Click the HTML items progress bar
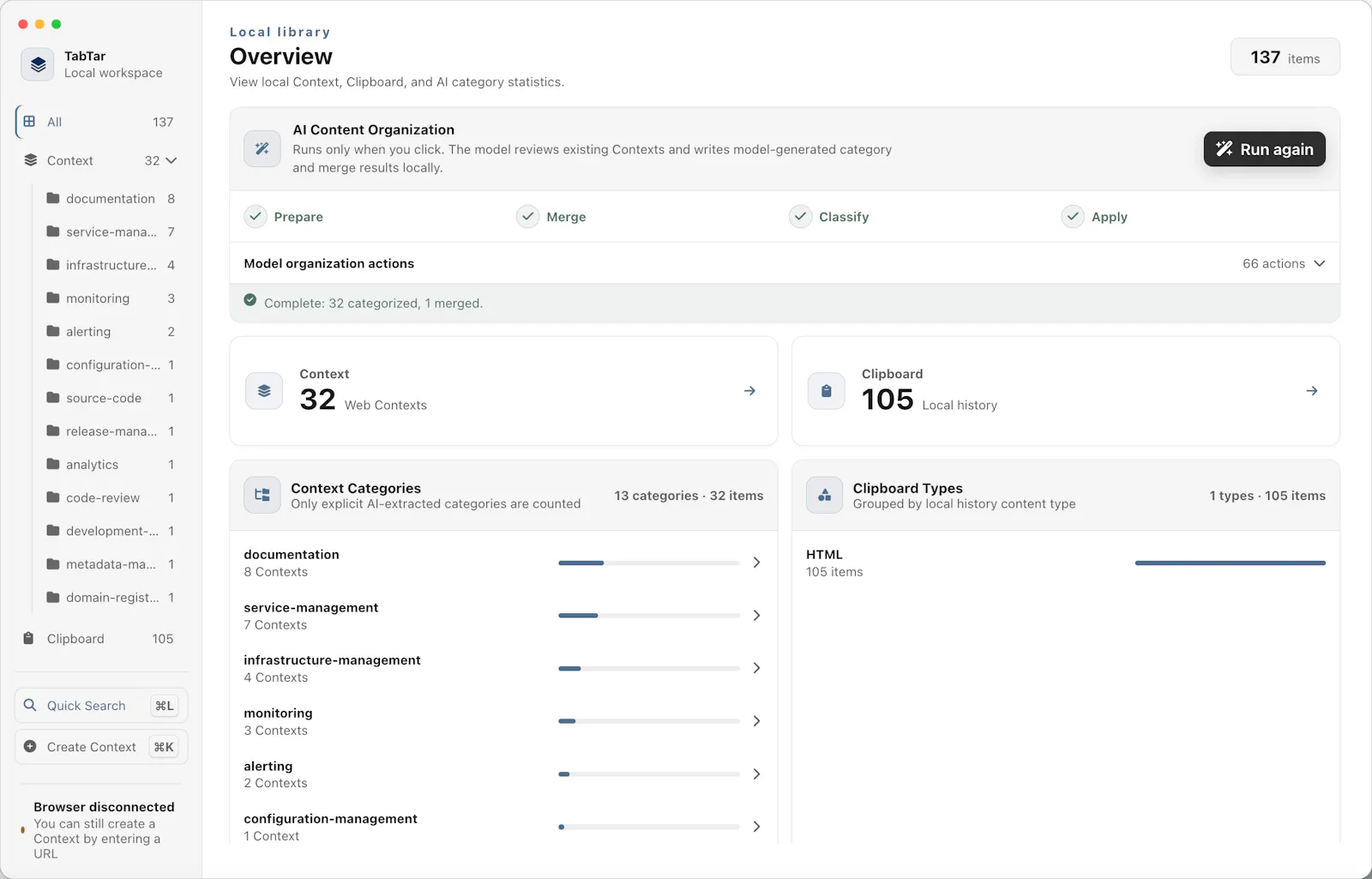The width and height of the screenshot is (1372, 879). pos(1230,563)
